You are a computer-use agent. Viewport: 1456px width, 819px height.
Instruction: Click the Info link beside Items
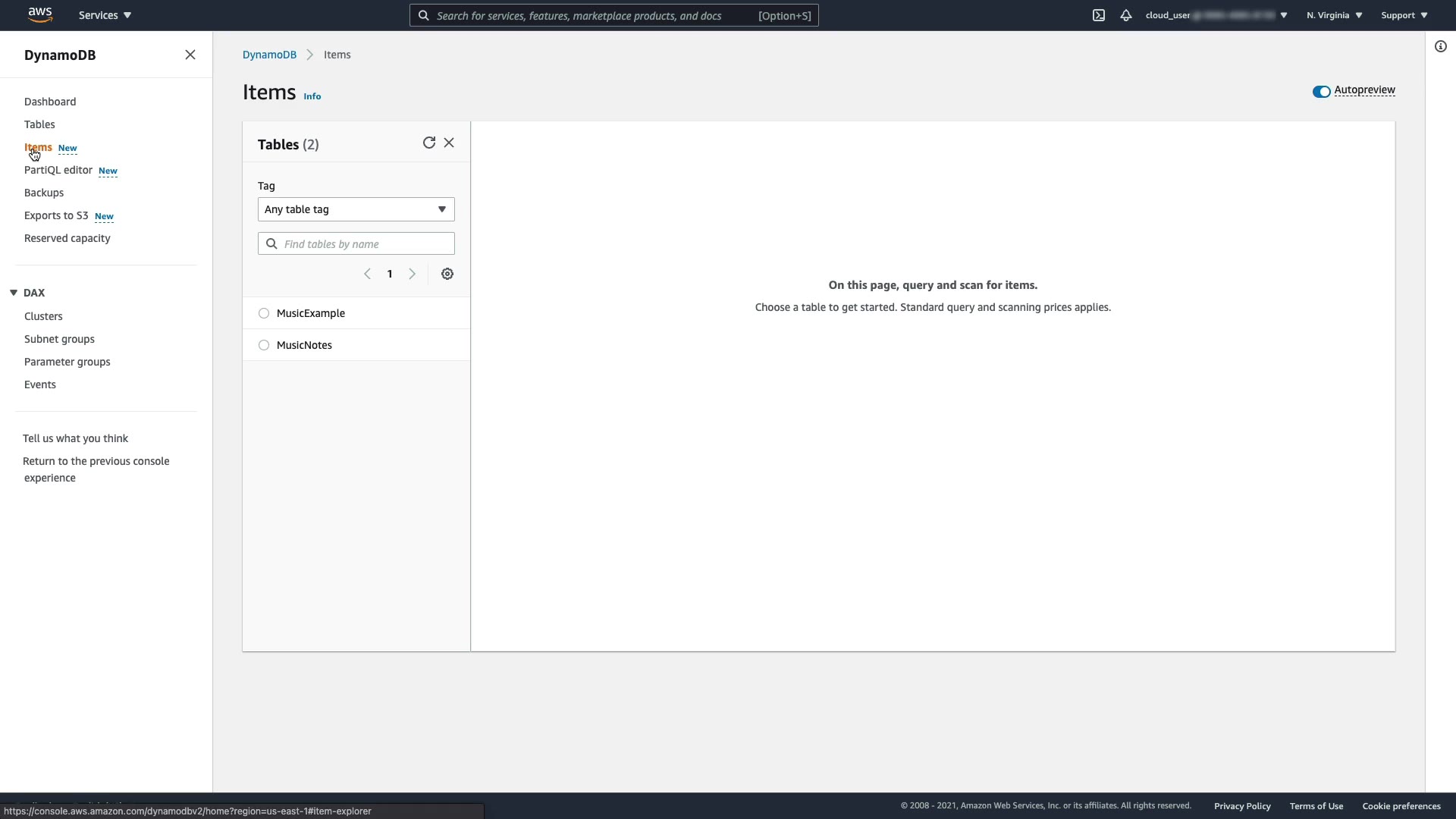[312, 96]
